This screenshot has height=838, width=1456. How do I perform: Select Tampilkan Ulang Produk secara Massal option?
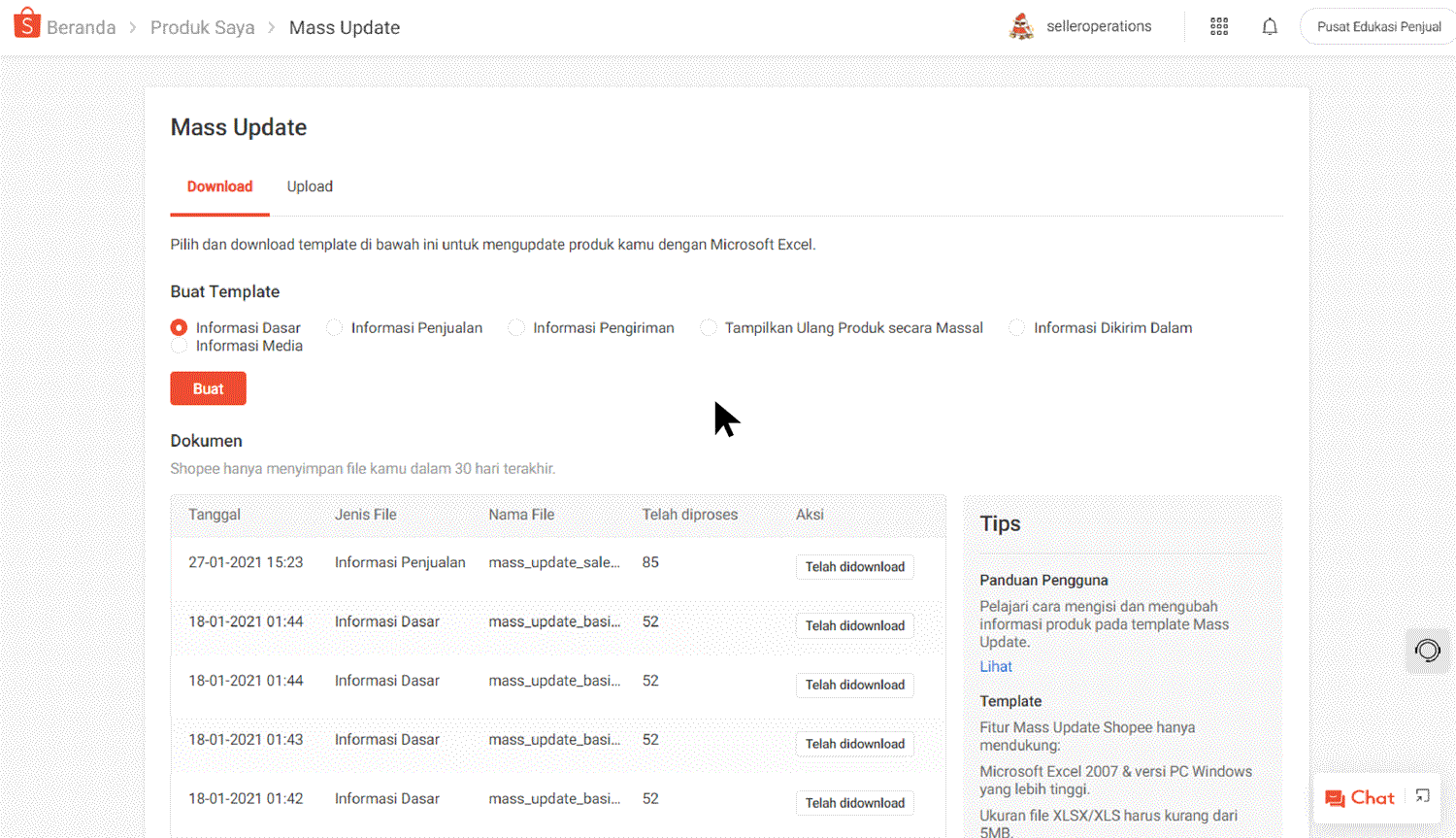[x=709, y=328]
